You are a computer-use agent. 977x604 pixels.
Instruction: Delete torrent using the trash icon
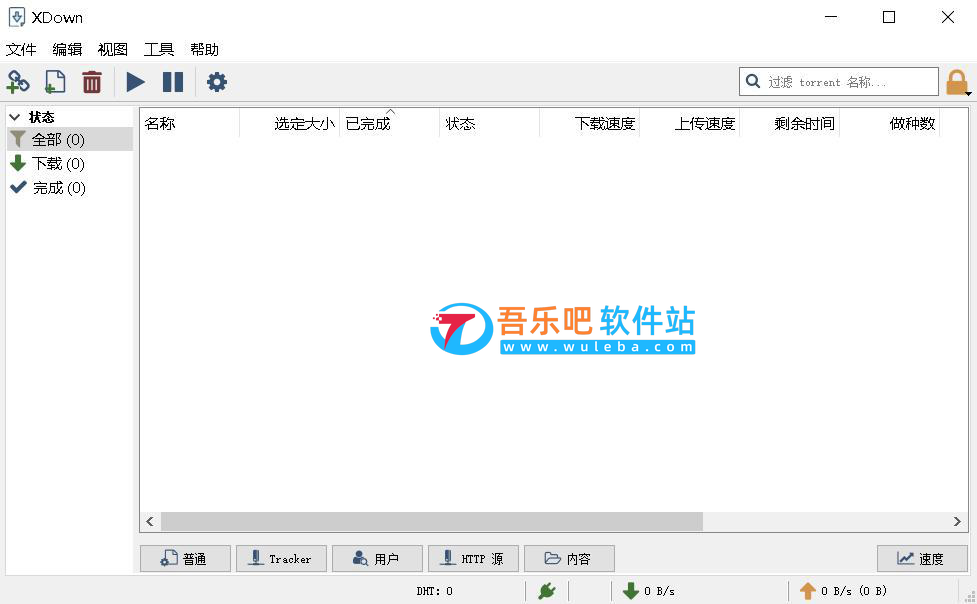[92, 82]
